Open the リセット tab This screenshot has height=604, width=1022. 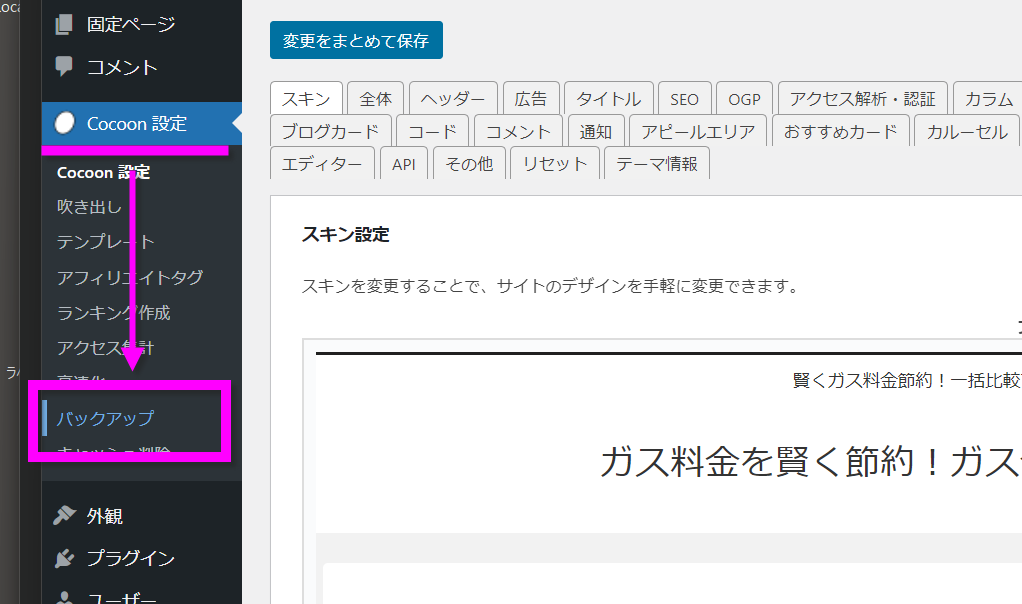click(x=555, y=164)
